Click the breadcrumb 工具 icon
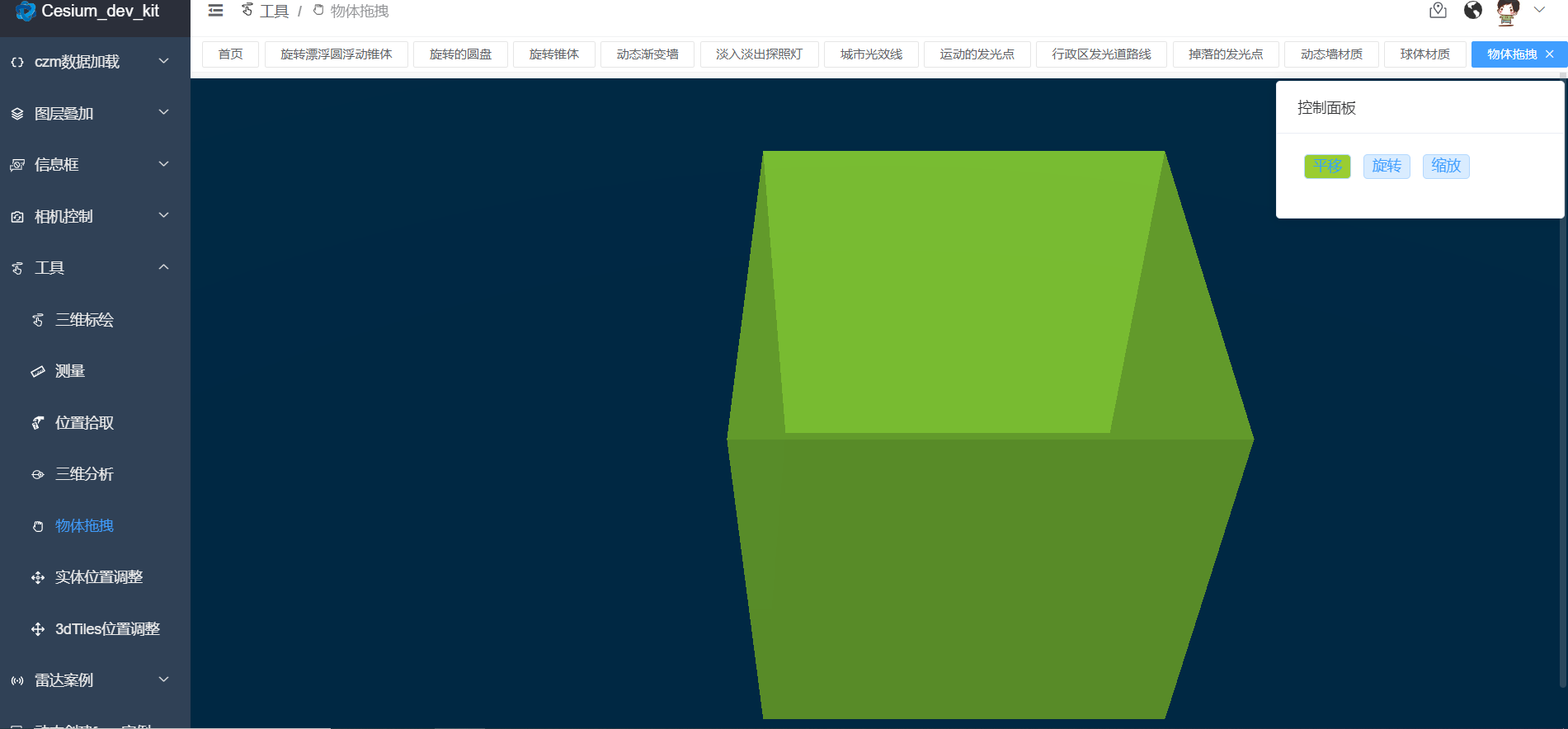Viewport: 1568px width, 729px height. pos(247,10)
